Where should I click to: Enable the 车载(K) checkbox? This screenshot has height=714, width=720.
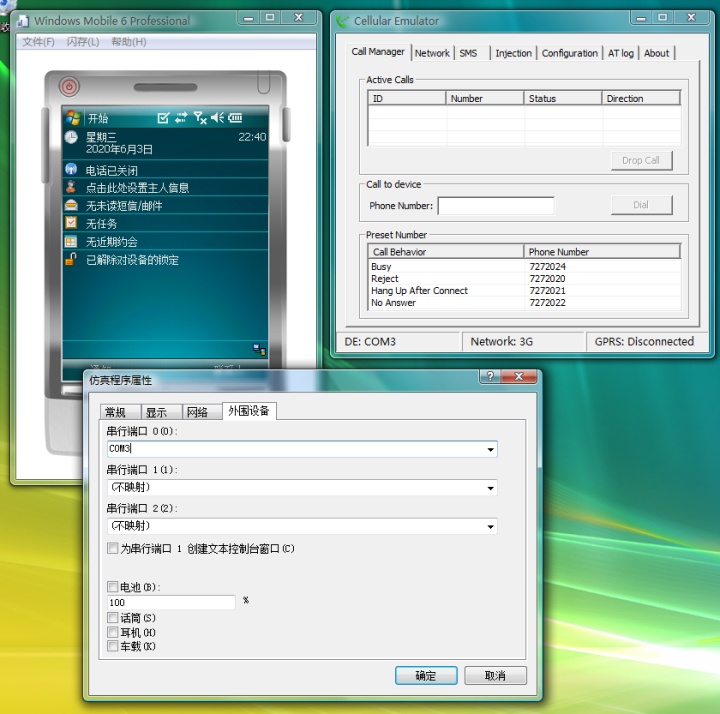click(112, 646)
